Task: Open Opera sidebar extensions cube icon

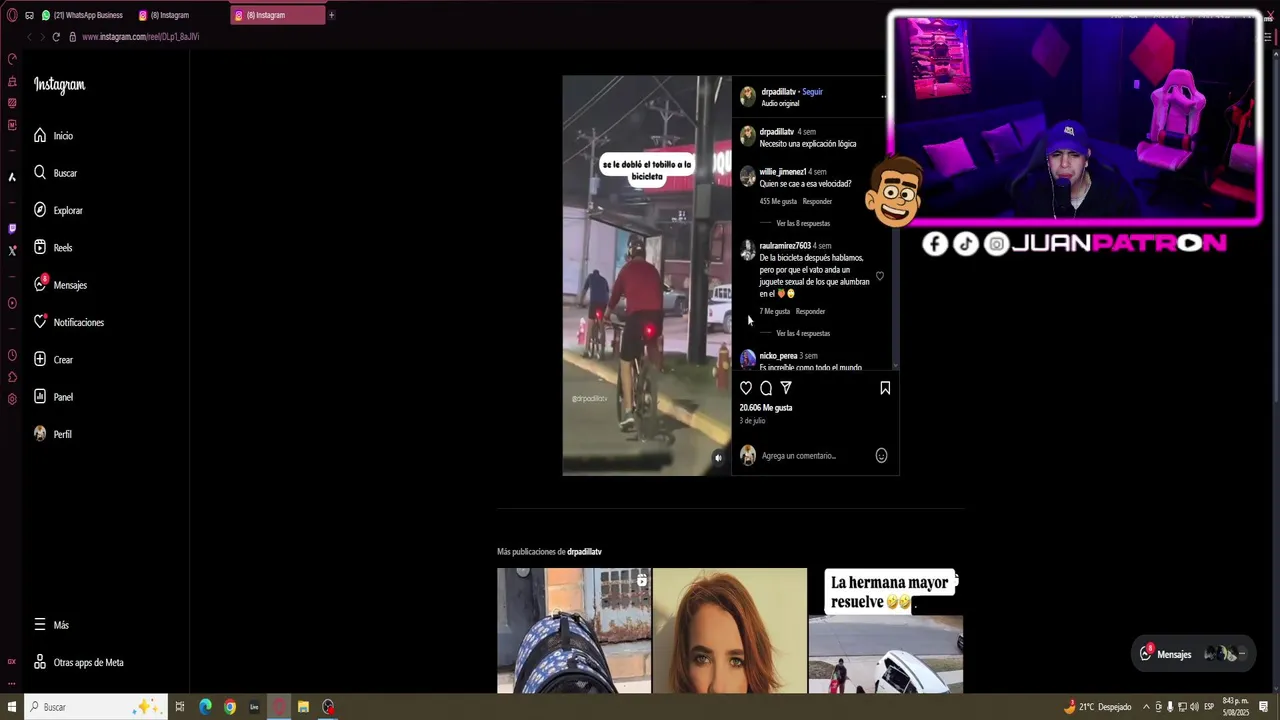Action: (x=12, y=377)
